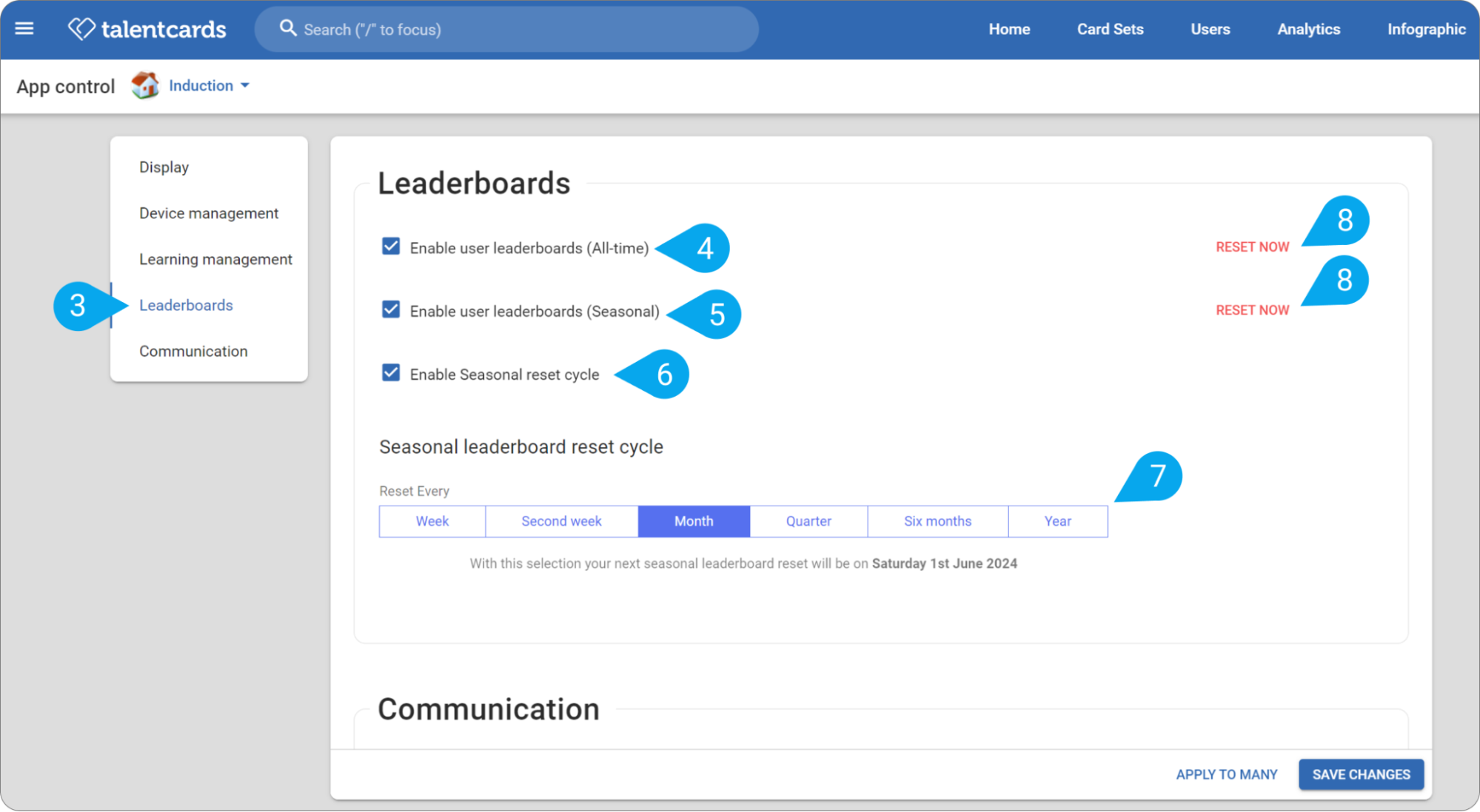This screenshot has width=1480, height=812.
Task: Reset the all-time leaderboard now
Action: pos(1252,247)
